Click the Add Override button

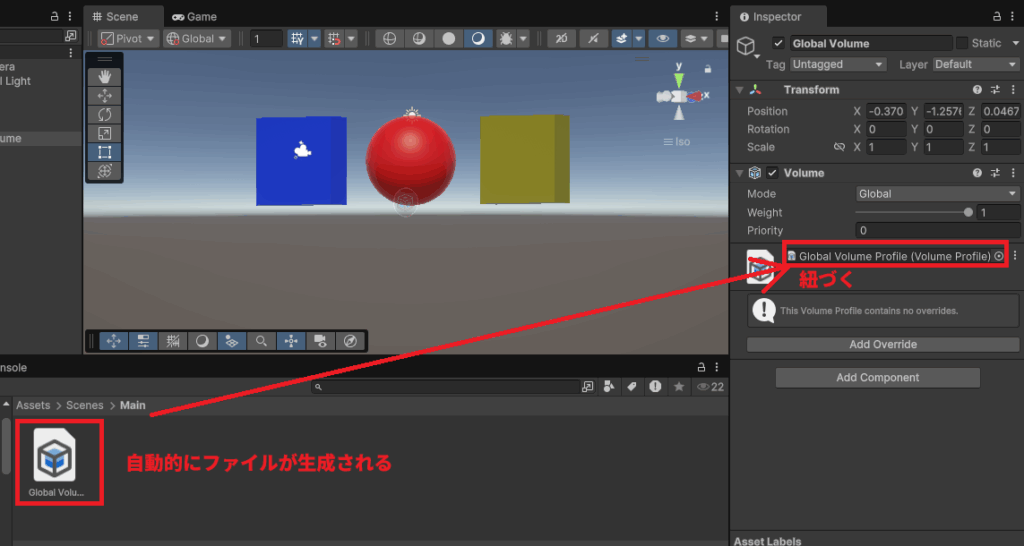point(882,345)
